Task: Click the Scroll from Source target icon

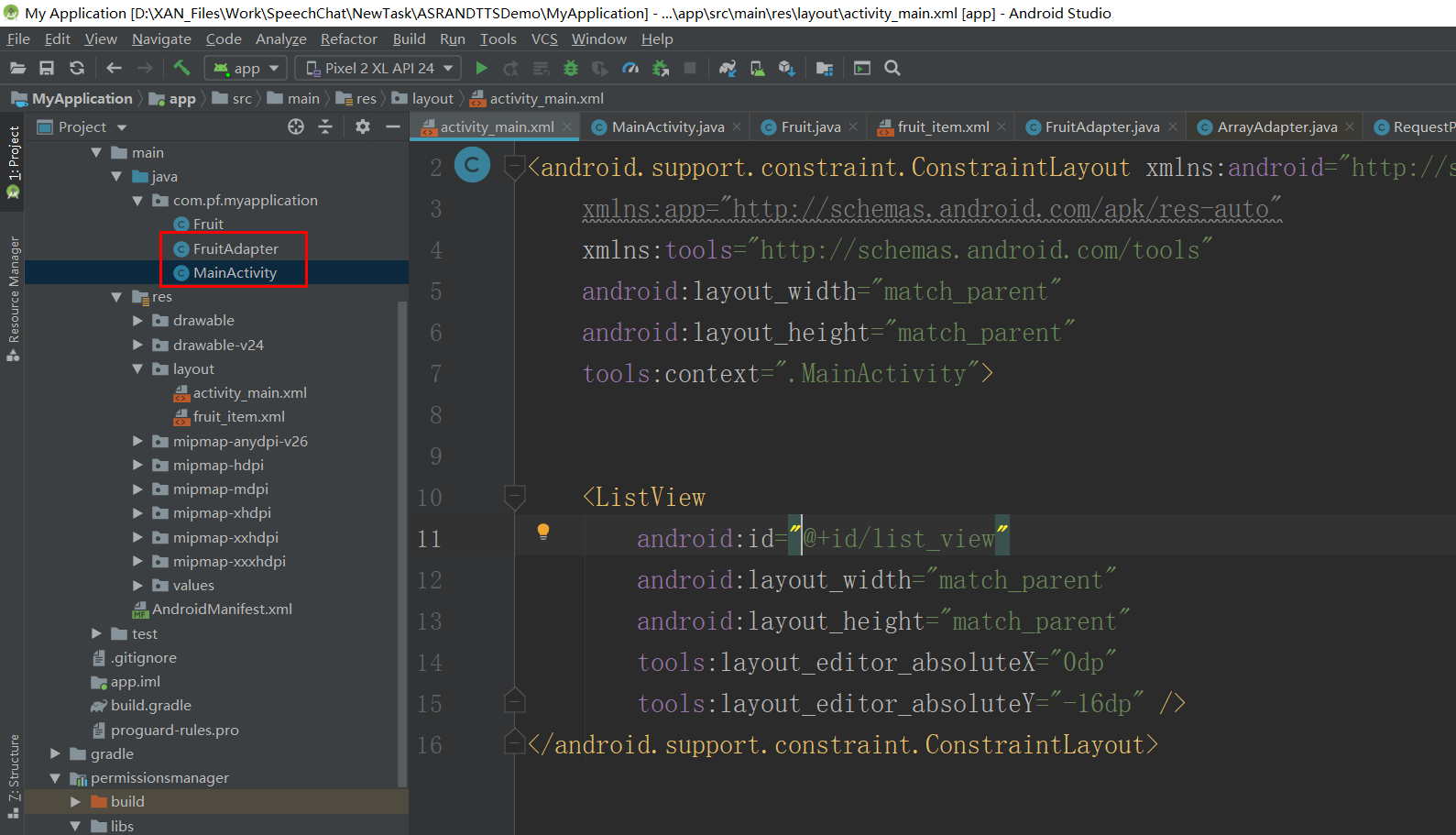Action: (x=296, y=126)
